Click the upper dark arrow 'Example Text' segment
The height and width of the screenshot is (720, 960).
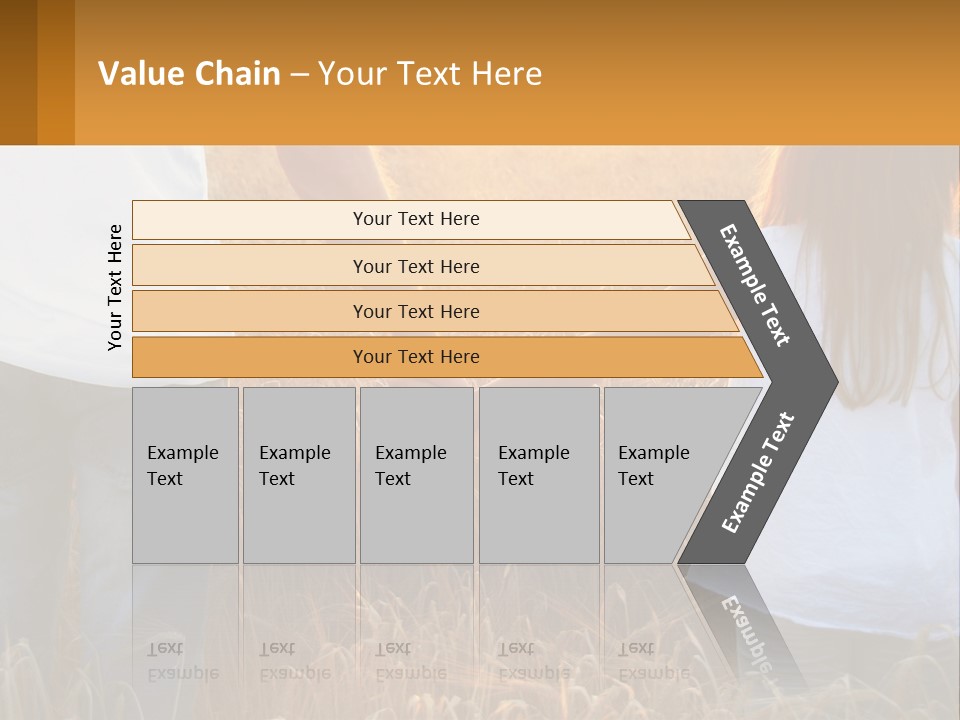(756, 285)
